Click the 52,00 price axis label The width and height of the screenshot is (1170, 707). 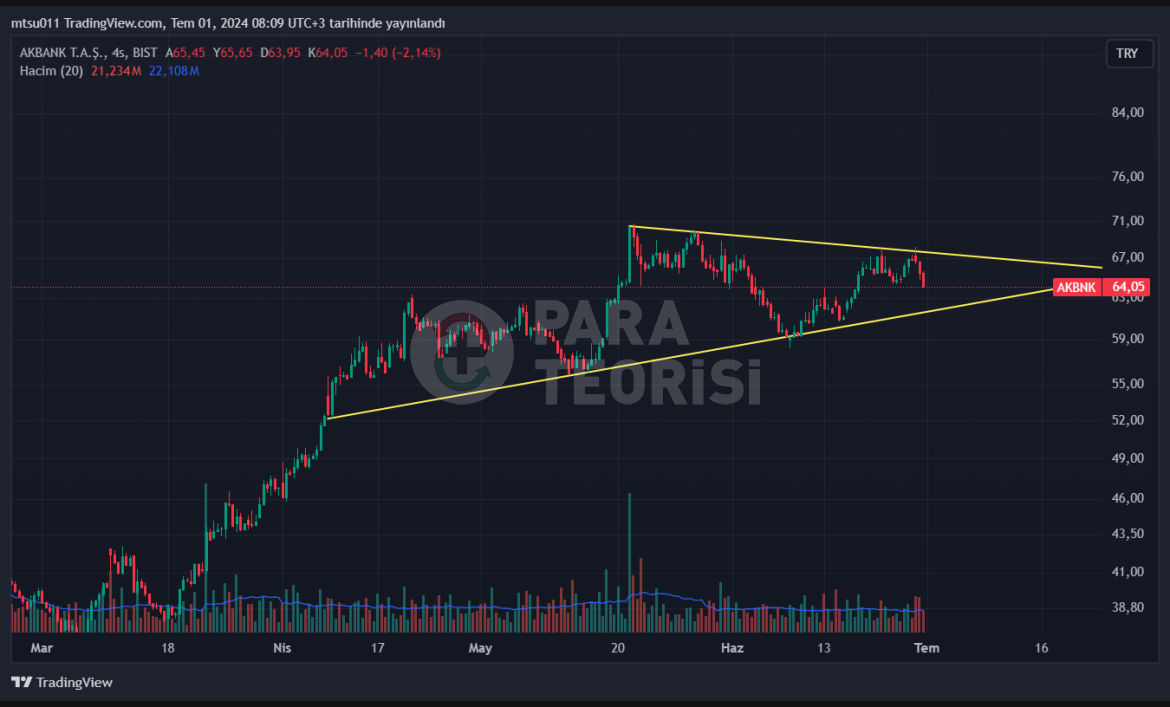point(1127,420)
